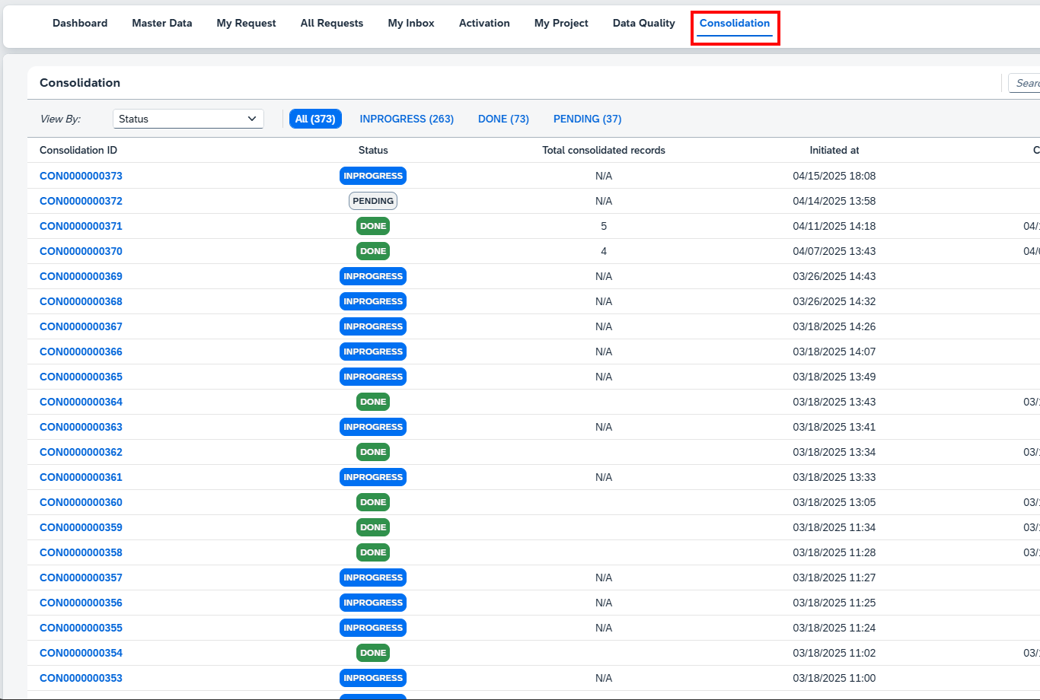
Task: Click the PENDING badge on CON0000000372
Action: 373,200
